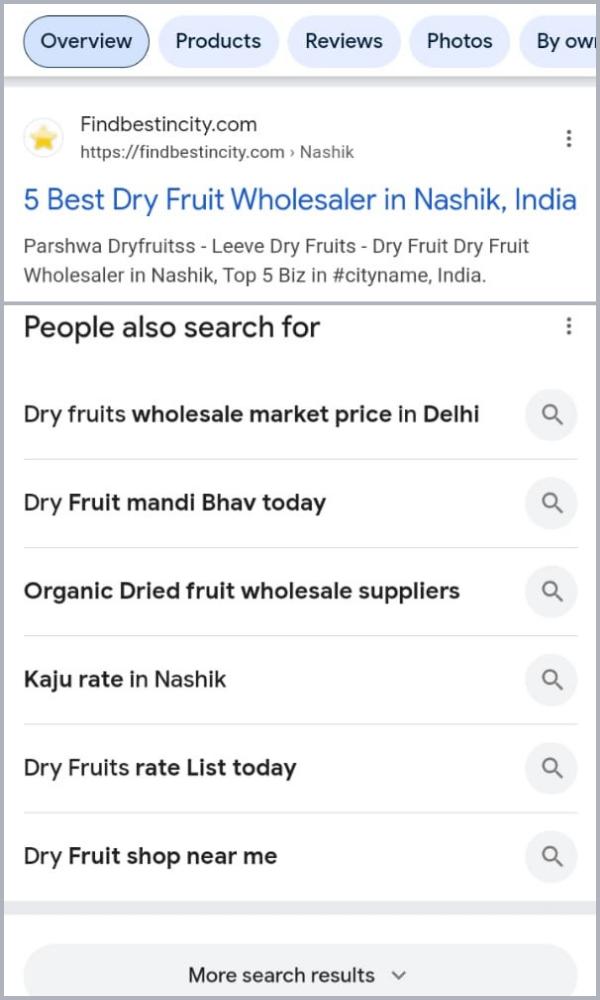Tap the search icon beside Delhi price query
The image size is (600, 1000).
pyautogui.click(x=551, y=414)
